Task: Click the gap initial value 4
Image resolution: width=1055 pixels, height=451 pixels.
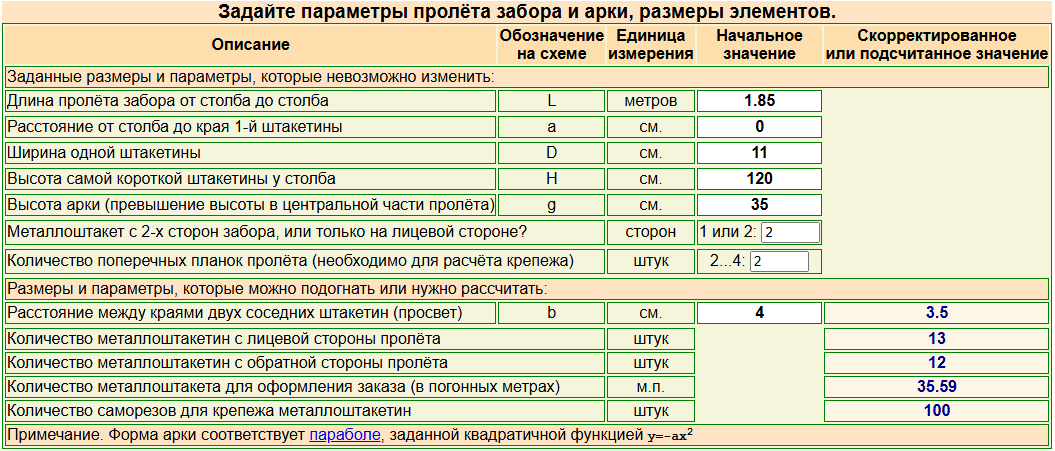Action: click(760, 313)
